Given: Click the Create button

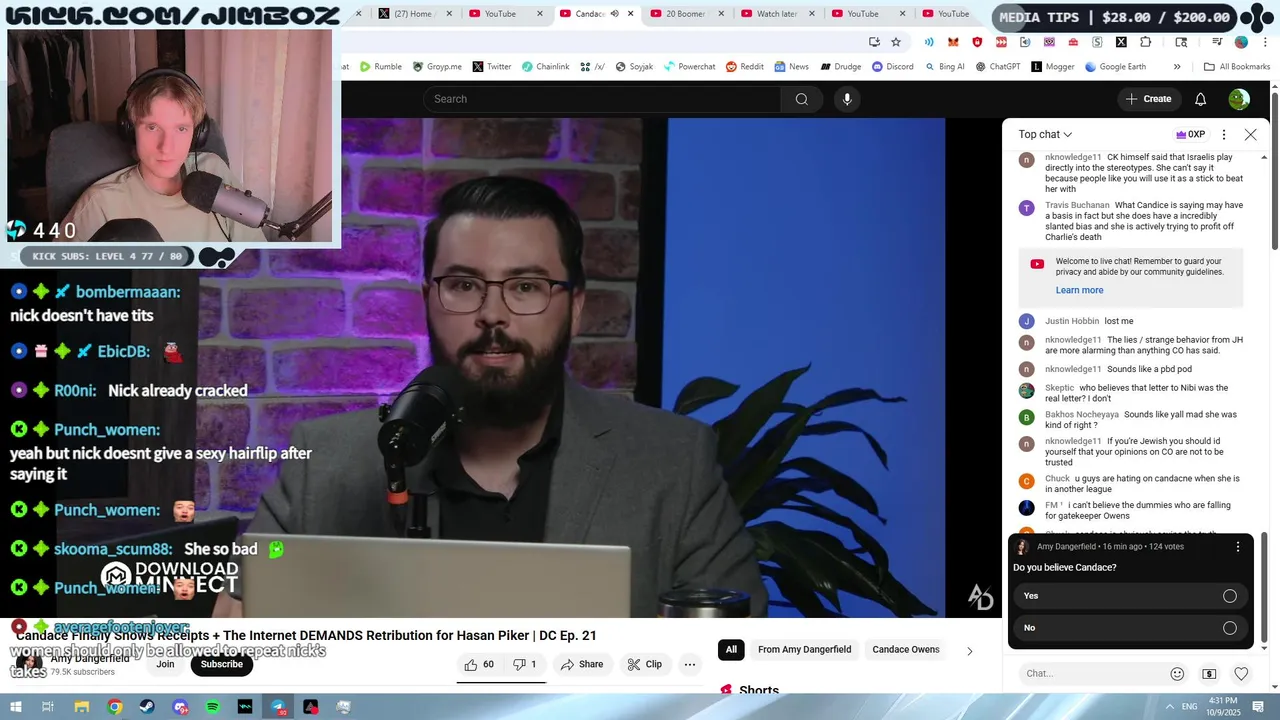Looking at the screenshot, I should 1148,99.
